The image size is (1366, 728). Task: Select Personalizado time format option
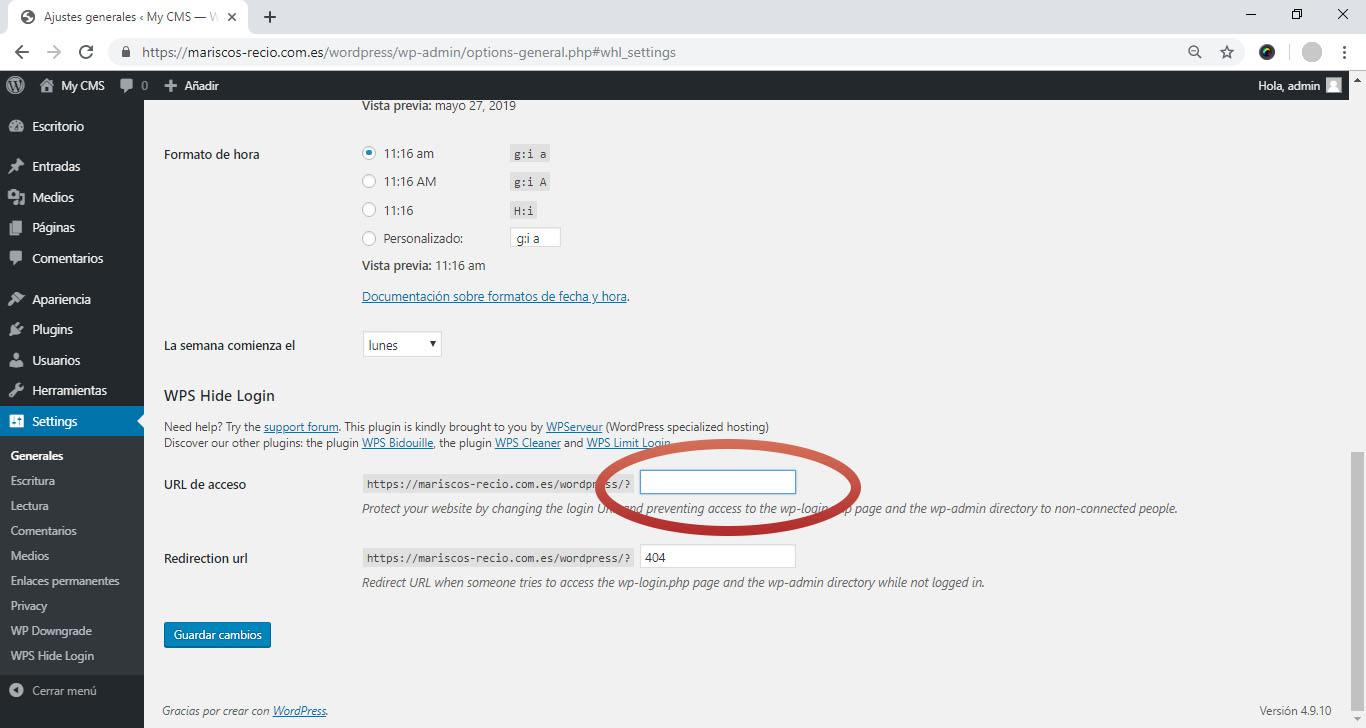click(369, 238)
